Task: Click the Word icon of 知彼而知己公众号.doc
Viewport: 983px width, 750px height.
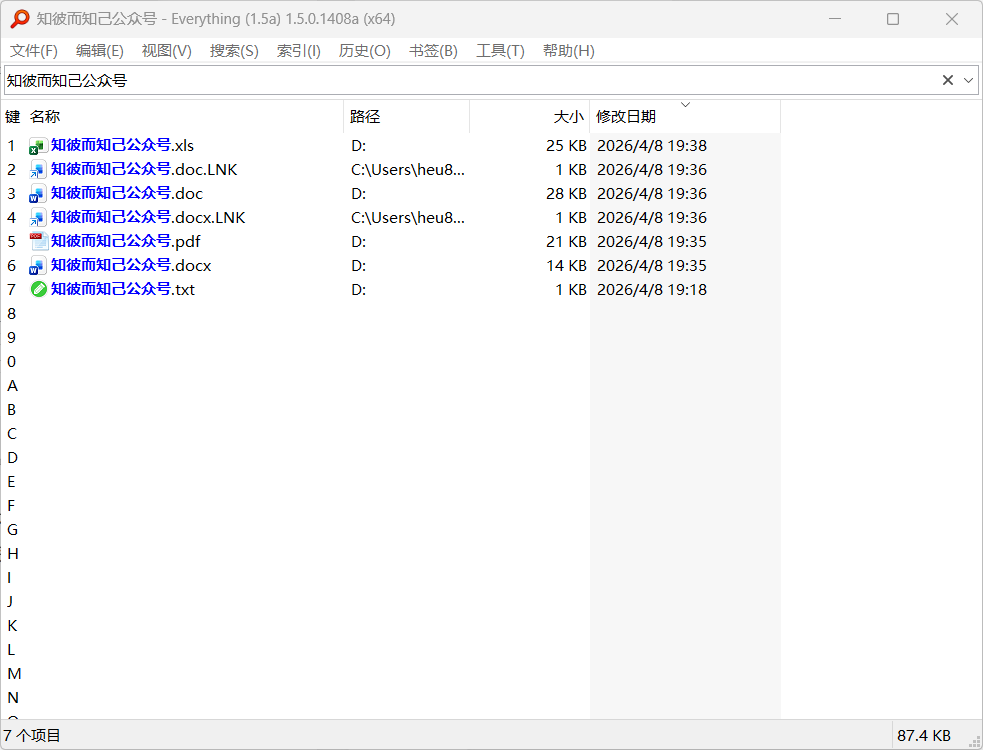Action: (x=38, y=194)
